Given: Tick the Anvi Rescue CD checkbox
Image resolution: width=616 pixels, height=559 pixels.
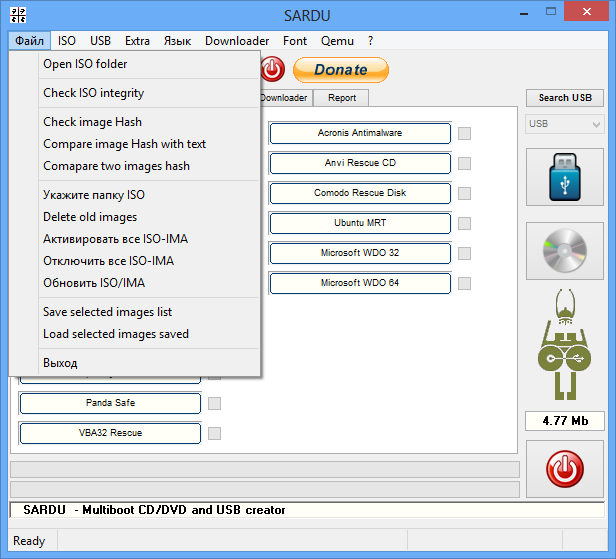Looking at the screenshot, I should tap(464, 163).
